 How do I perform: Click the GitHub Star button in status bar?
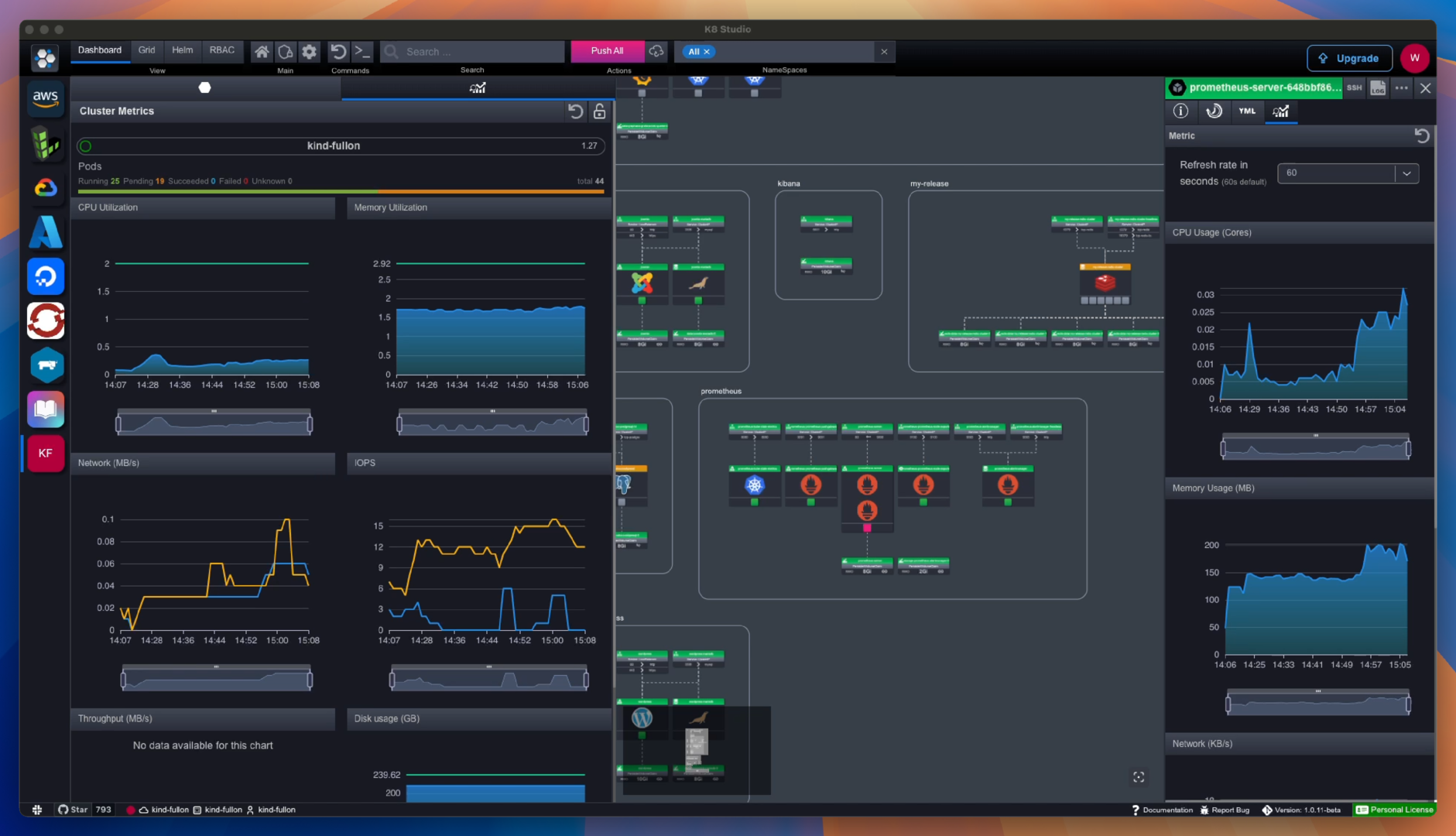click(x=74, y=810)
